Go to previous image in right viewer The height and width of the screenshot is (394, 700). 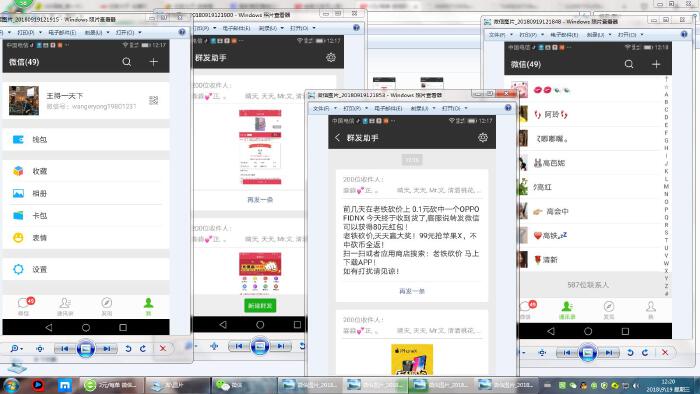[x=567, y=353]
